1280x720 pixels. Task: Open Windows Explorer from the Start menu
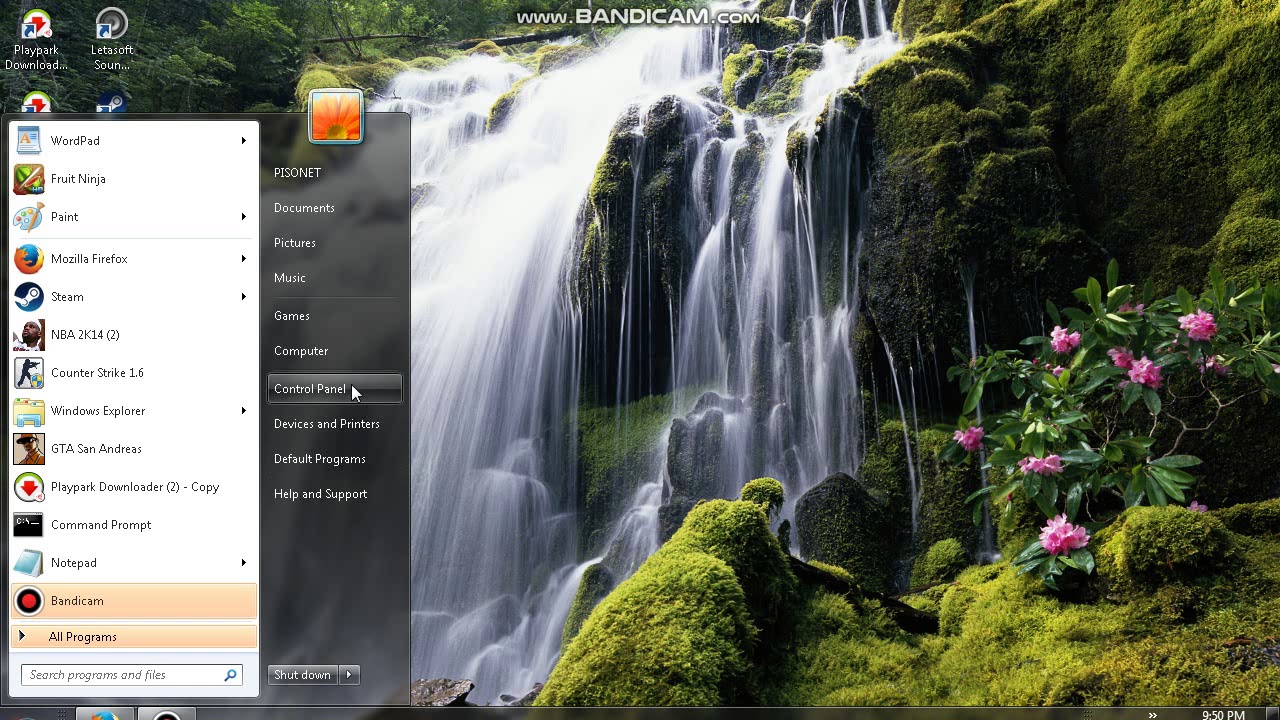134,411
